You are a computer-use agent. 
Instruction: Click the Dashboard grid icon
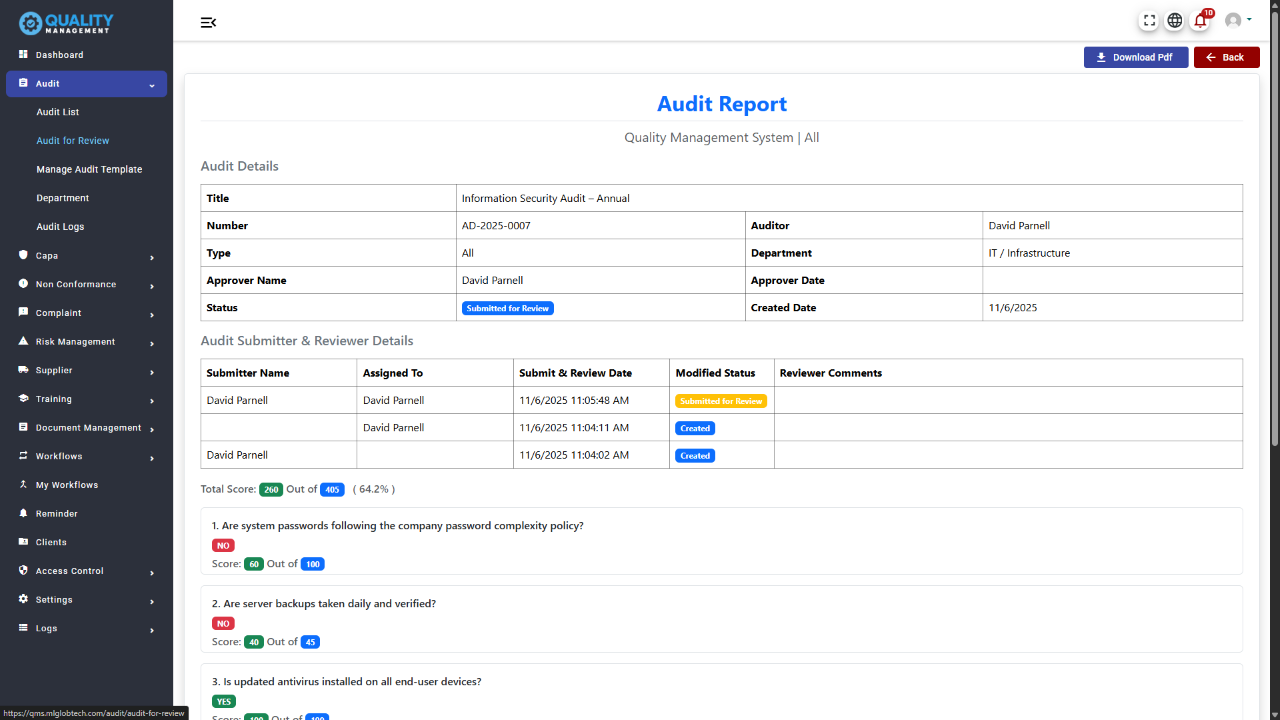pyautogui.click(x=23, y=55)
